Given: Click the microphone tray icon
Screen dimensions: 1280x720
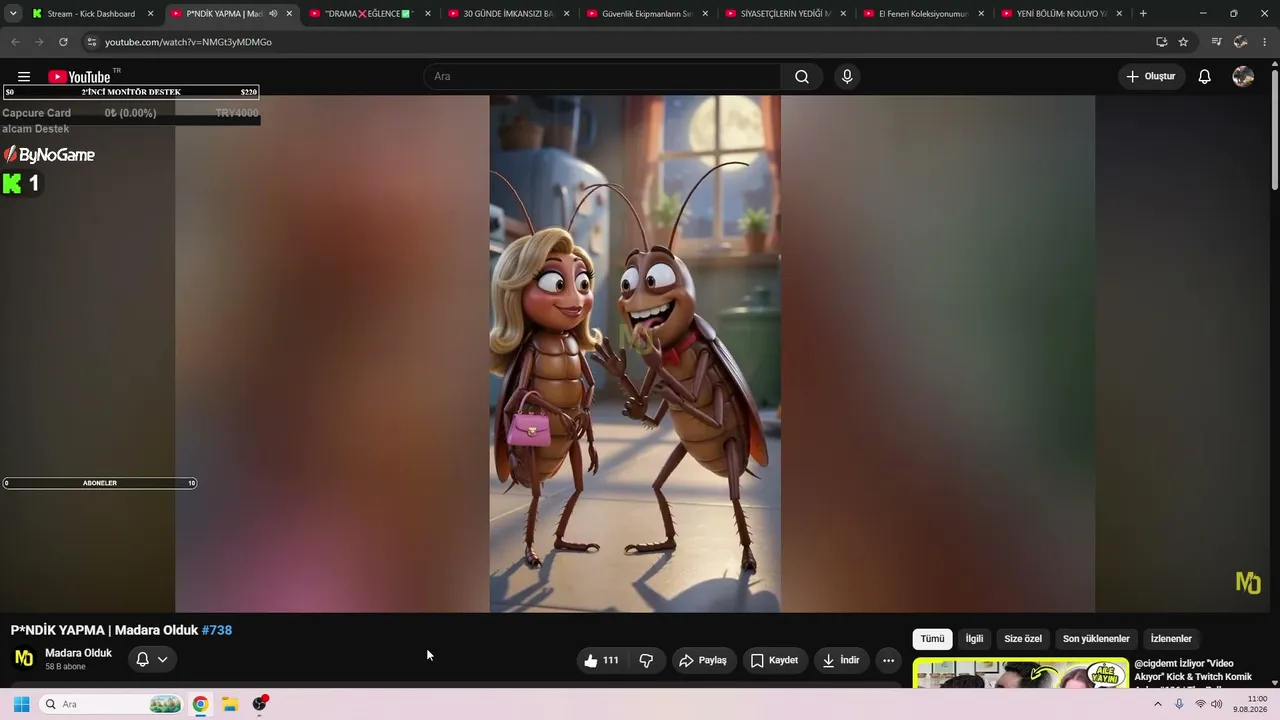Looking at the screenshot, I should 1179,704.
